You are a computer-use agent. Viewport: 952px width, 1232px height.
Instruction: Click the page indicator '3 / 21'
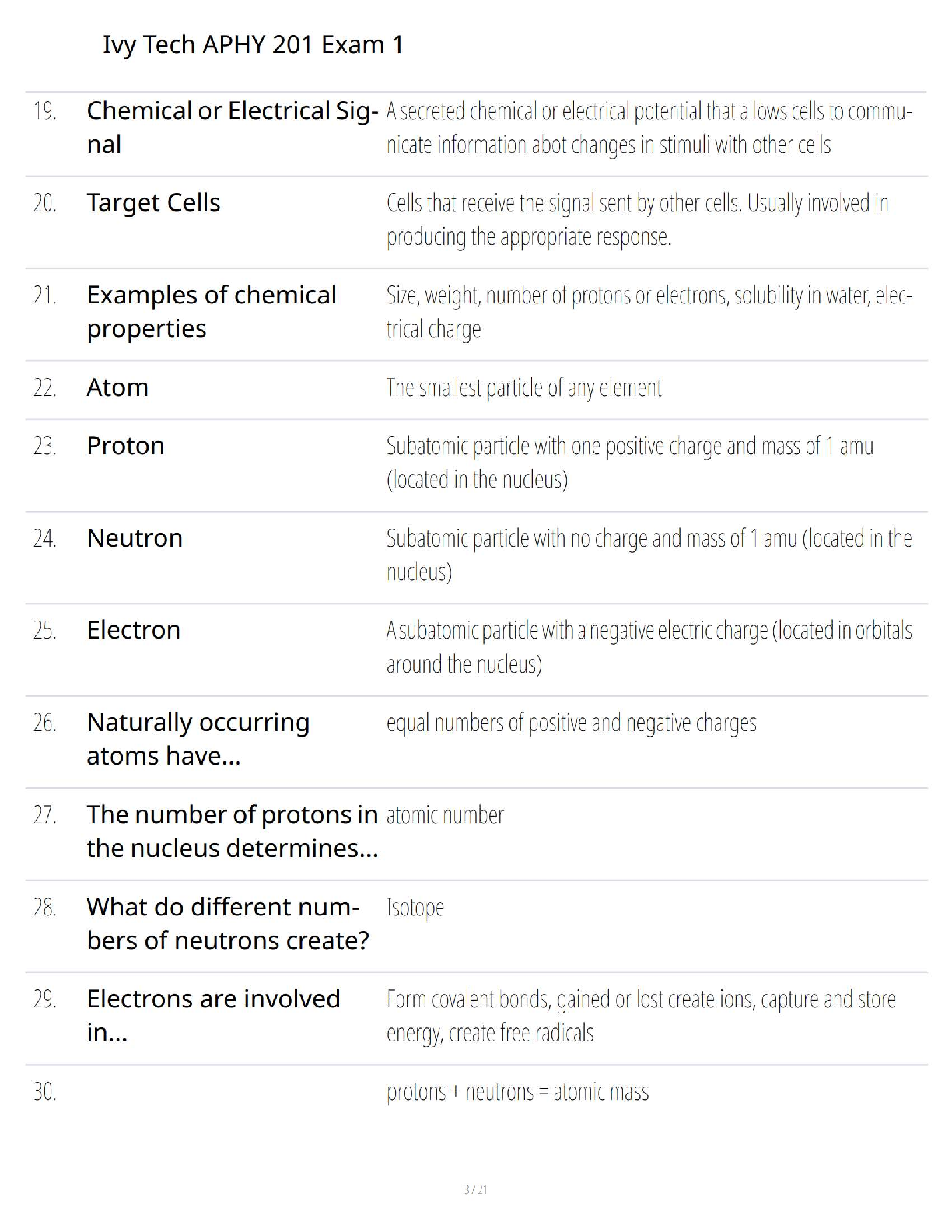[475, 1189]
